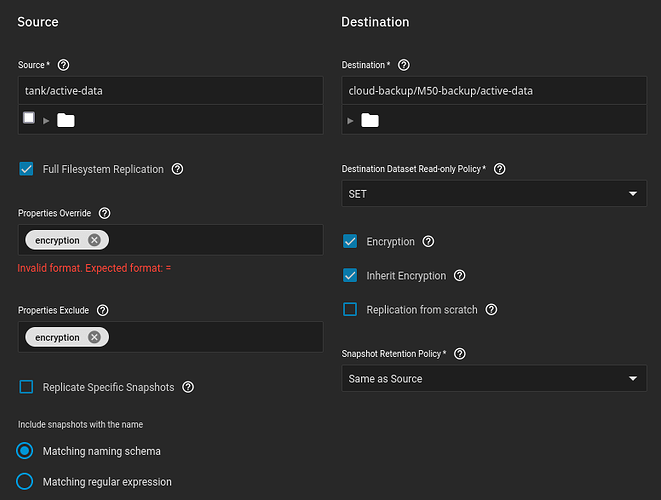Uncheck the destination Encryption checkbox
The width and height of the screenshot is (661, 500).
[350, 242]
